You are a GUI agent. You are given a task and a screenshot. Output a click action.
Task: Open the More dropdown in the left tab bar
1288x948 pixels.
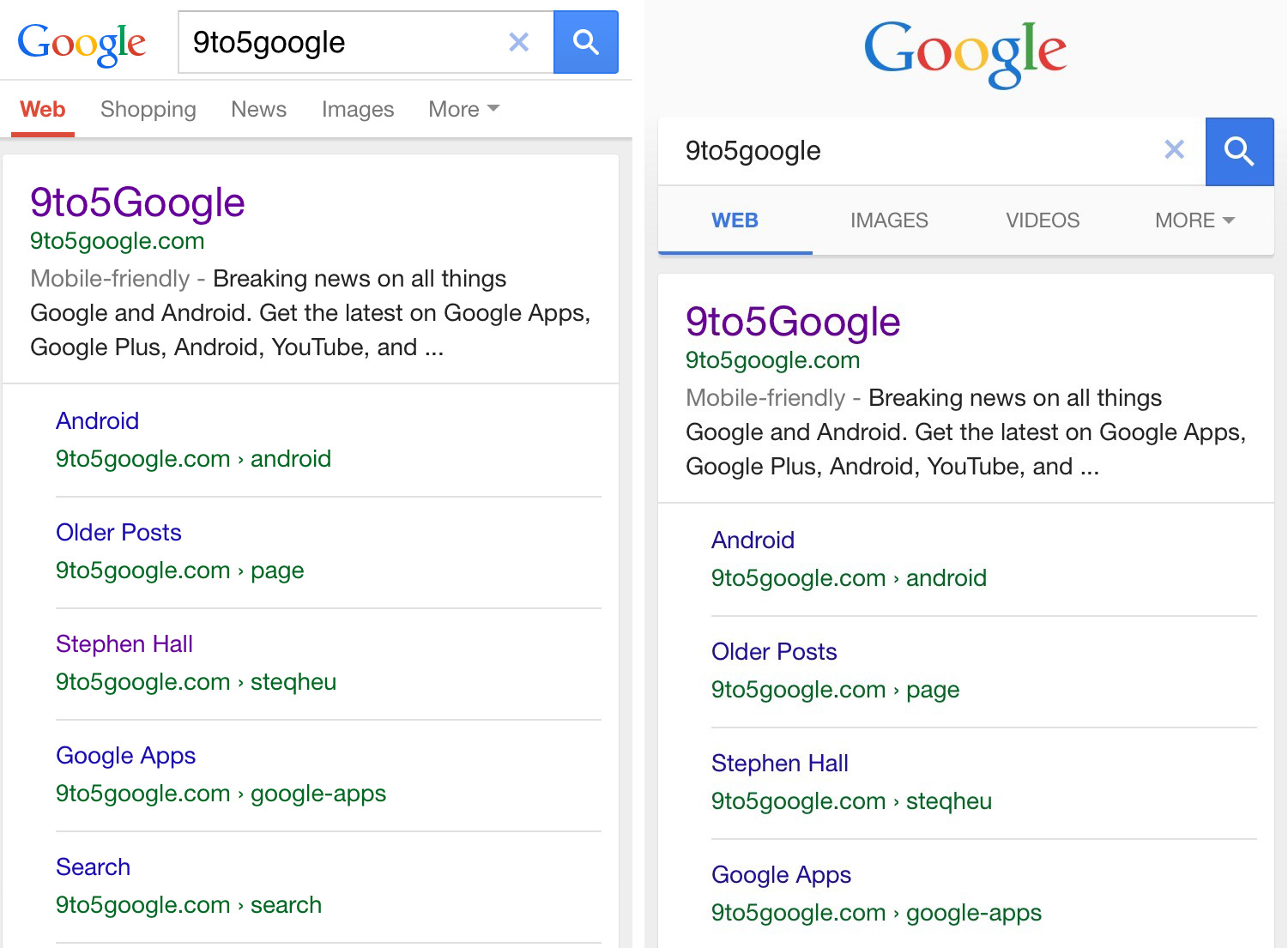point(463,109)
